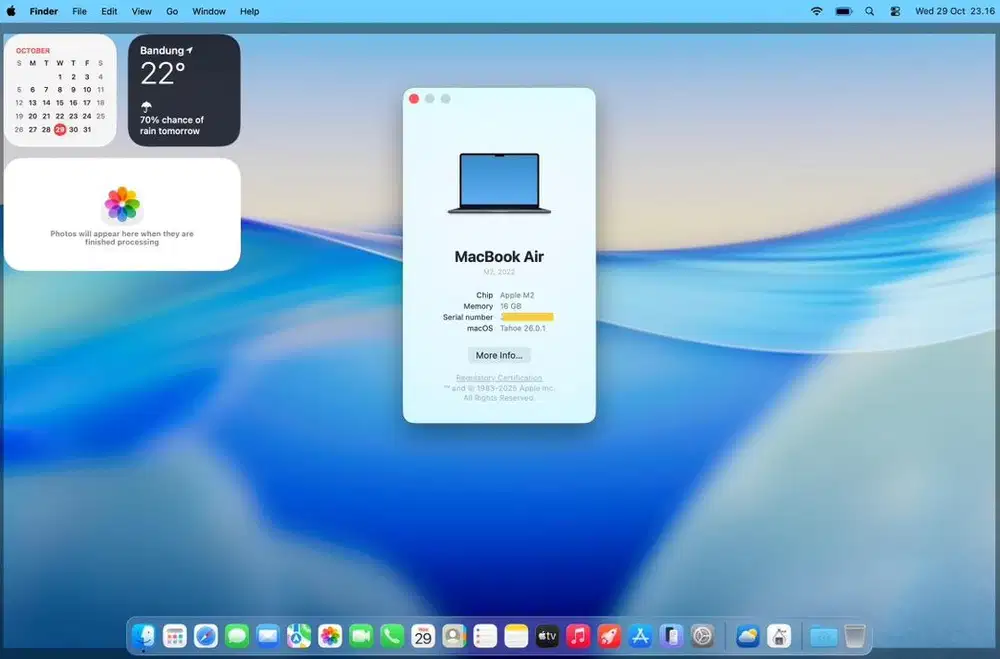Open Spotlight search from menu bar
Image resolution: width=1000 pixels, height=659 pixels.
[x=869, y=11]
